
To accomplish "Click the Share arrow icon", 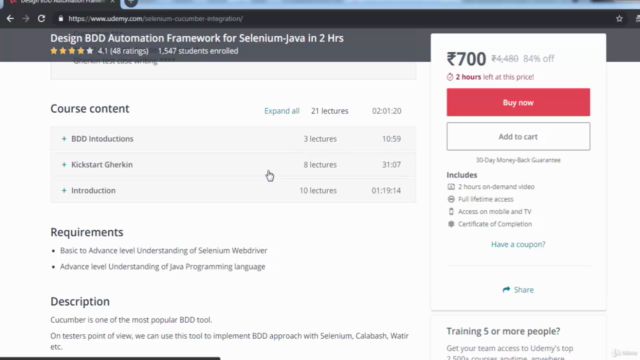I will 506,289.
